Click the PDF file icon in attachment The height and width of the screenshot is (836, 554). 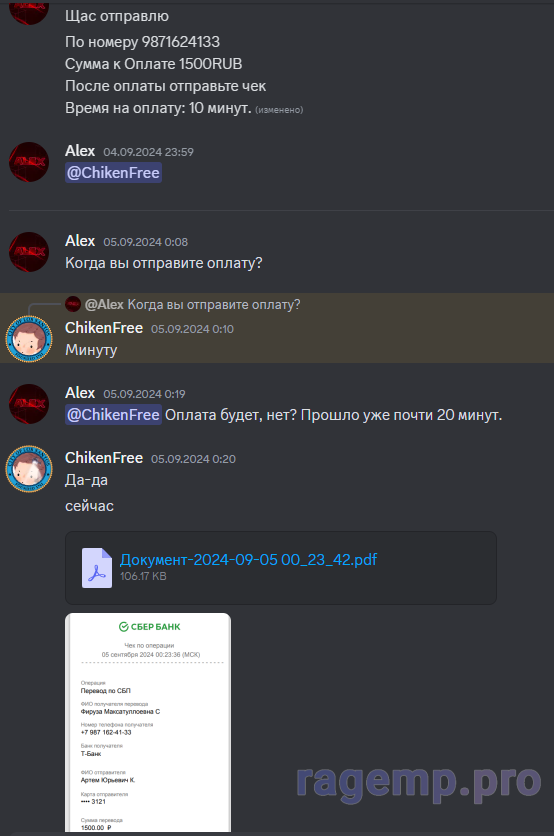coord(97,568)
